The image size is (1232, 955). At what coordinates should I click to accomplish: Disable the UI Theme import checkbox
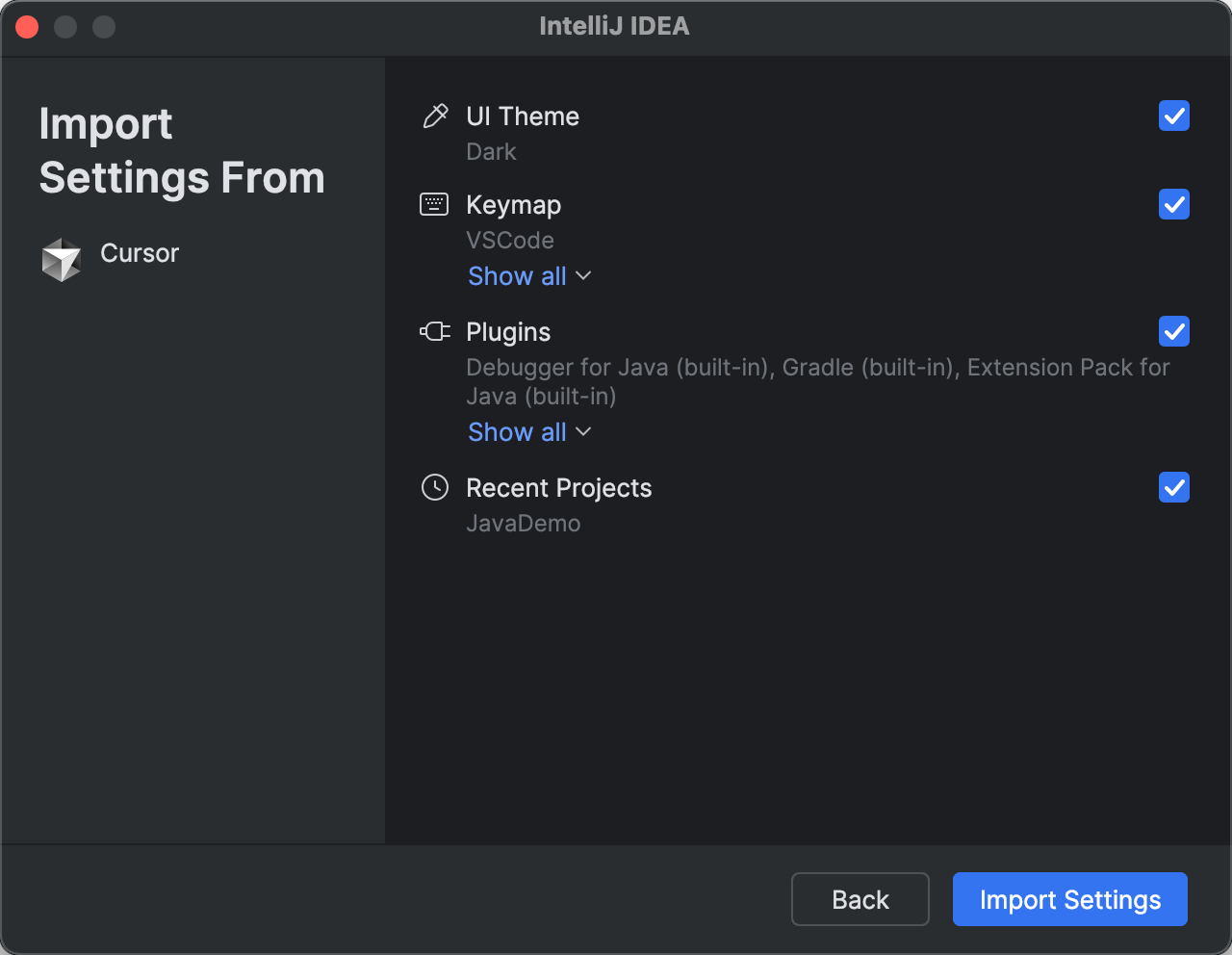[x=1173, y=116]
